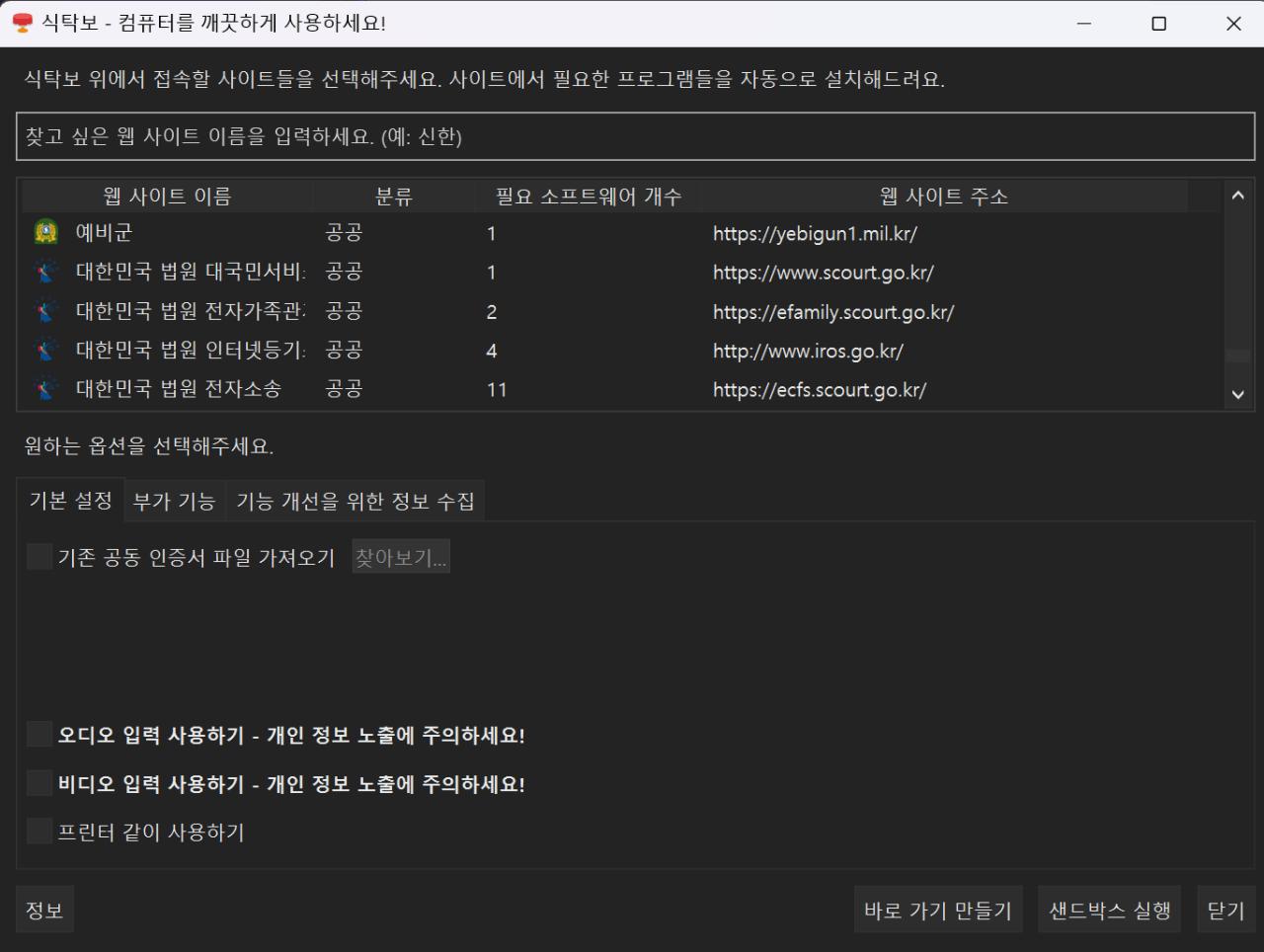1264x952 pixels.
Task: Focus the website name search field
Action: [x=635, y=136]
